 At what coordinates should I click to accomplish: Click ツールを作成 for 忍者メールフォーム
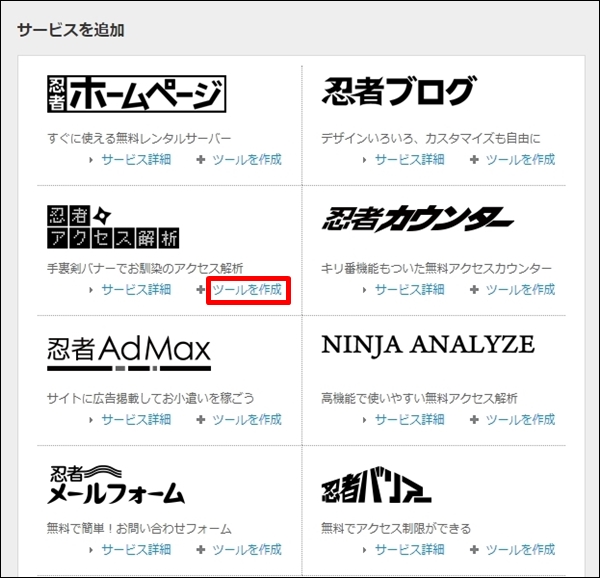click(247, 550)
